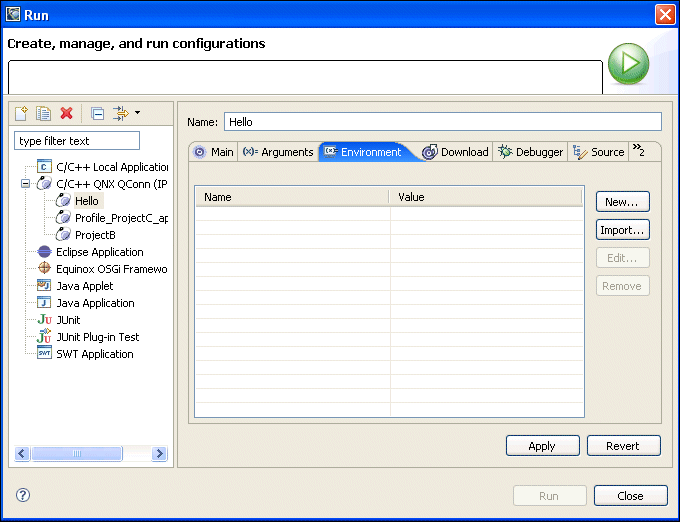Click the duplicate configuration icon

(44, 114)
